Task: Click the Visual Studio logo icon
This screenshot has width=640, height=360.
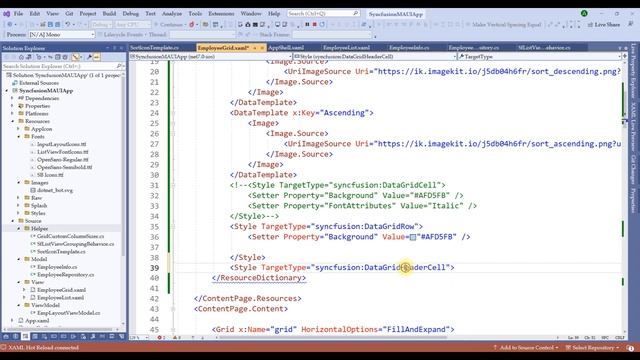Action: (x=6, y=13)
